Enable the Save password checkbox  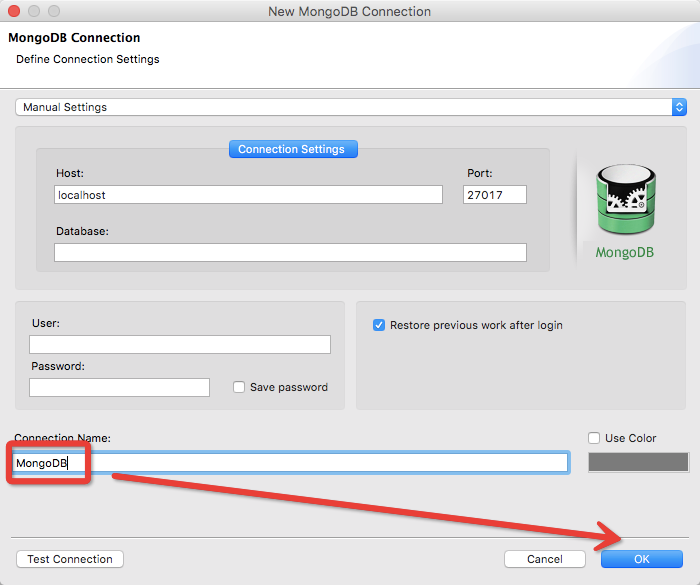click(239, 387)
